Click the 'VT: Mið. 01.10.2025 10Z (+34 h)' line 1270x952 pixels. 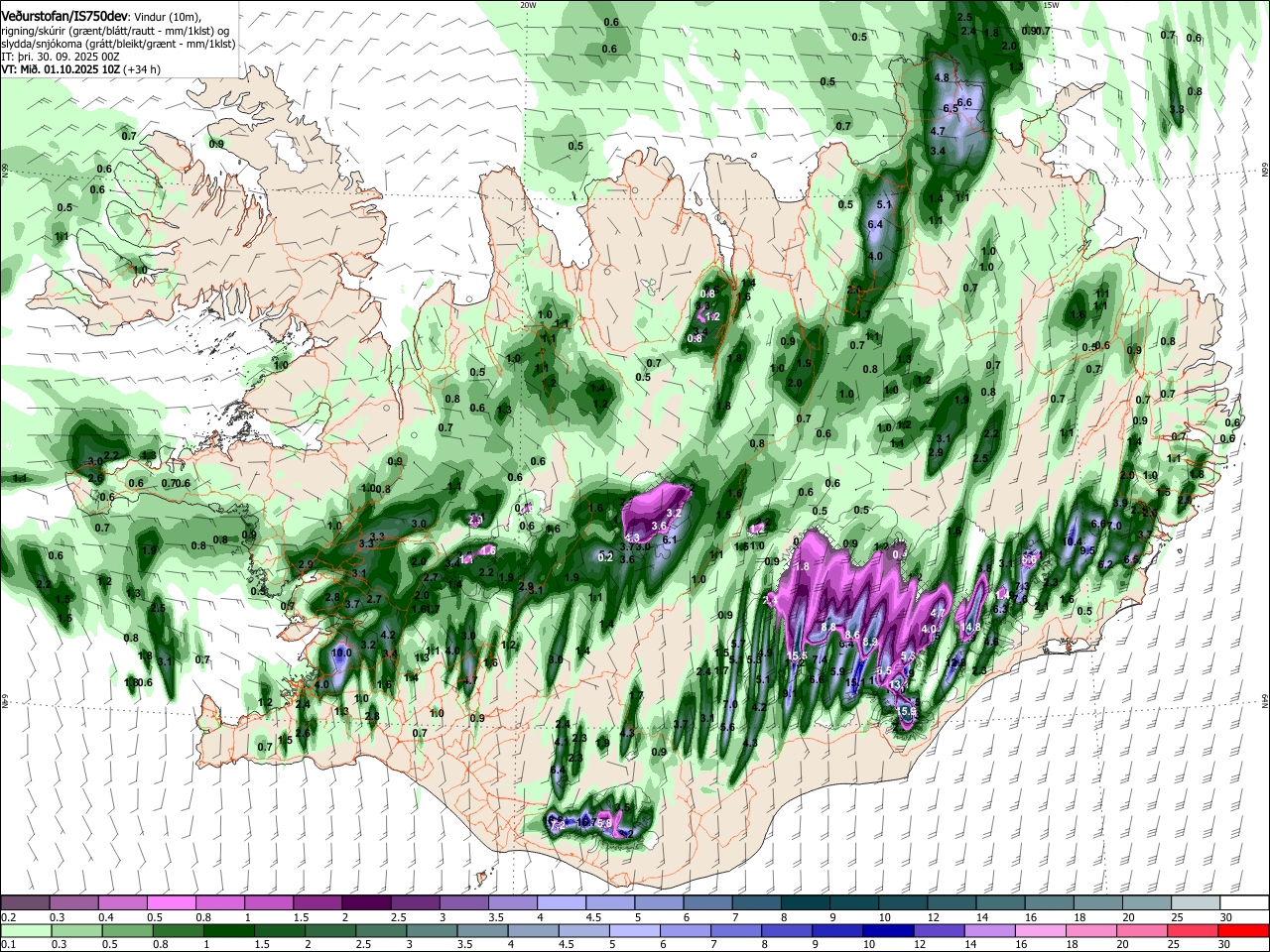pyautogui.click(x=81, y=69)
